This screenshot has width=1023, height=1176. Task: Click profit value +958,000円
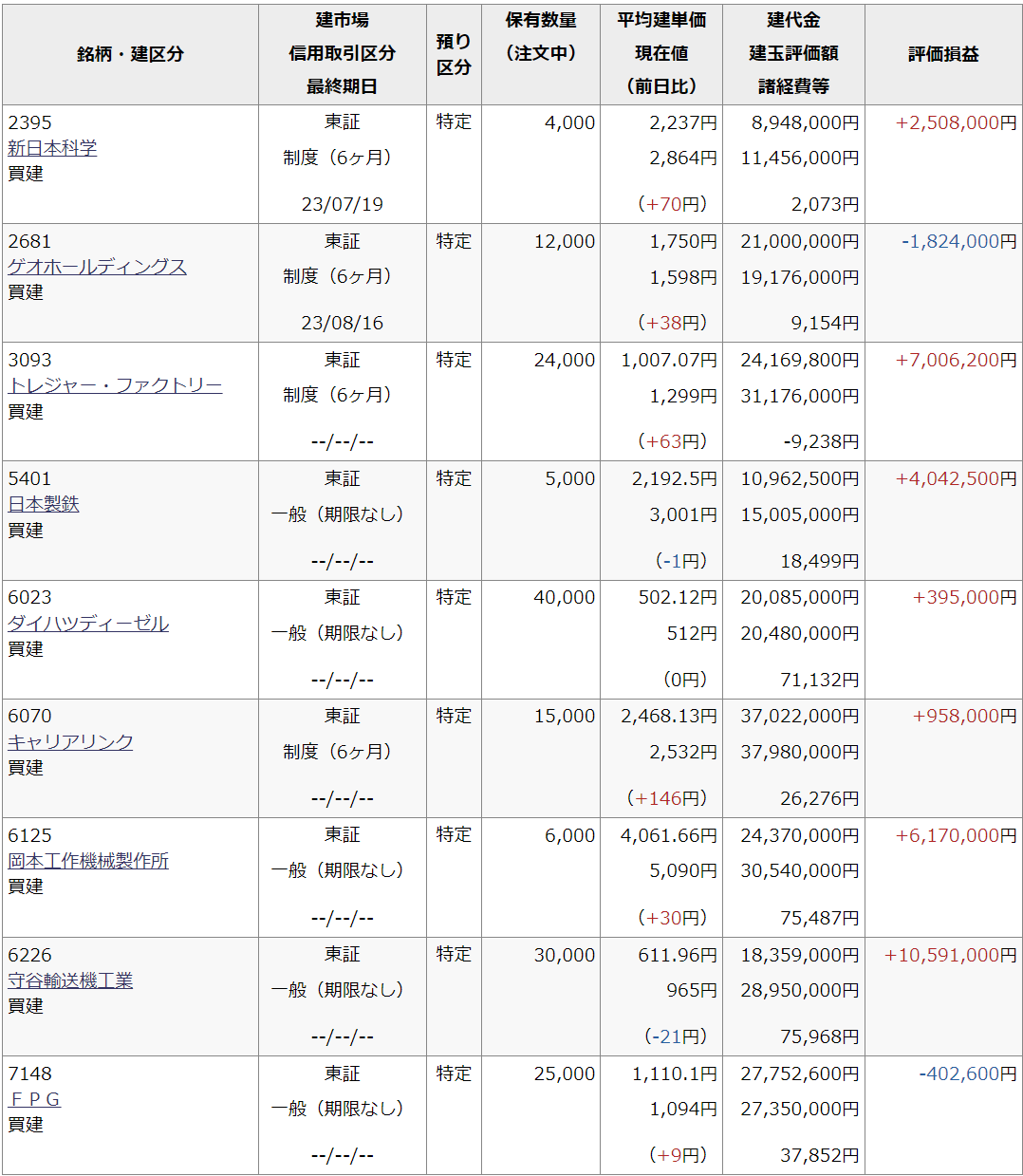pyautogui.click(x=964, y=716)
